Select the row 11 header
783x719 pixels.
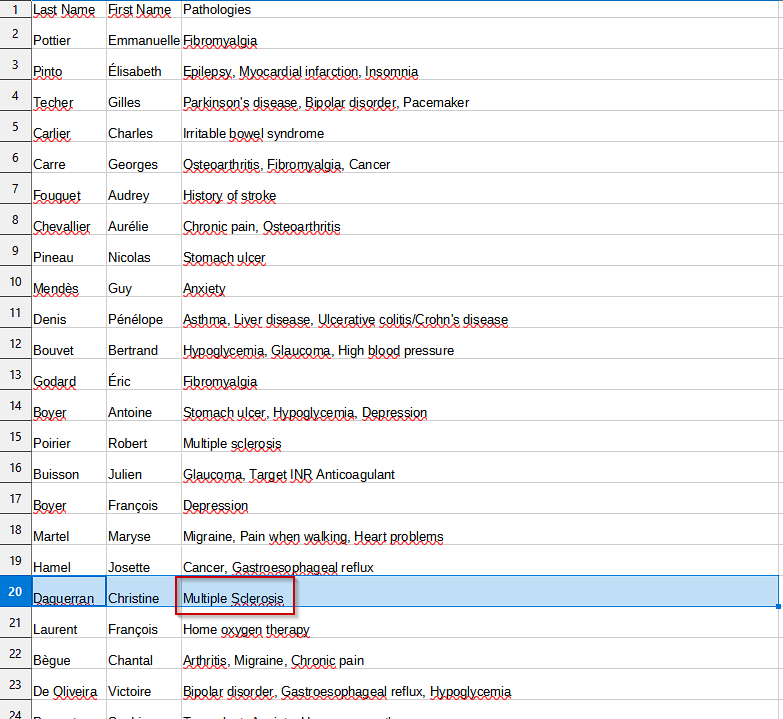click(x=15, y=312)
